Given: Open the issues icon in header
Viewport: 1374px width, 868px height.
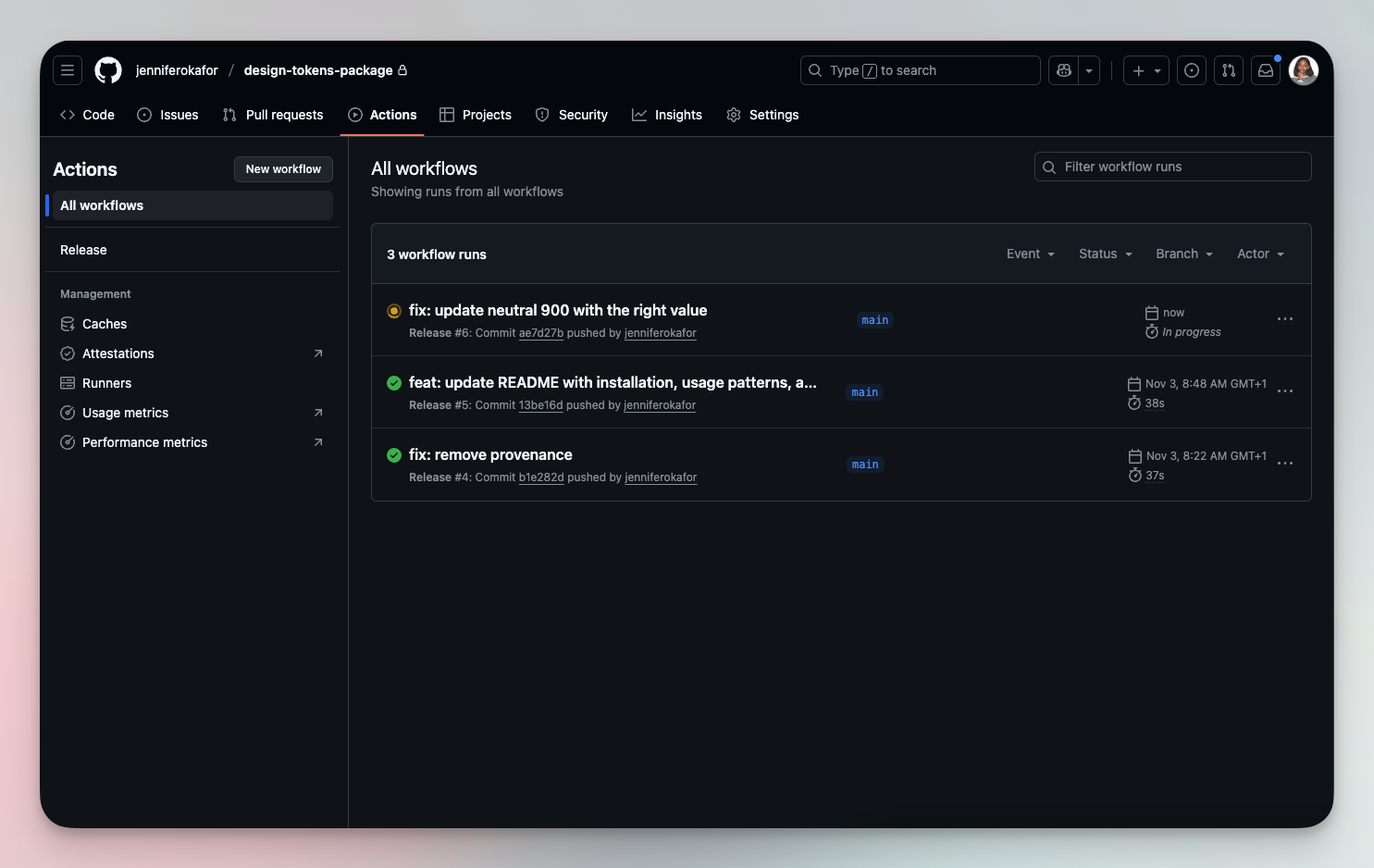Looking at the screenshot, I should click(x=1192, y=70).
